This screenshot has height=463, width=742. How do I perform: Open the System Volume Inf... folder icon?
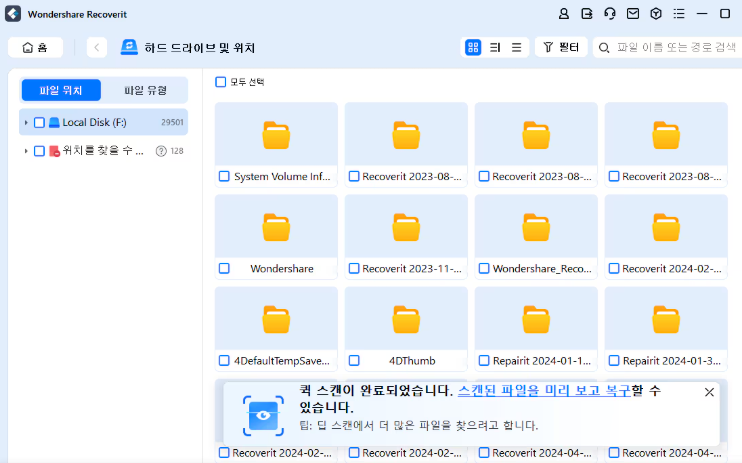click(x=276, y=135)
